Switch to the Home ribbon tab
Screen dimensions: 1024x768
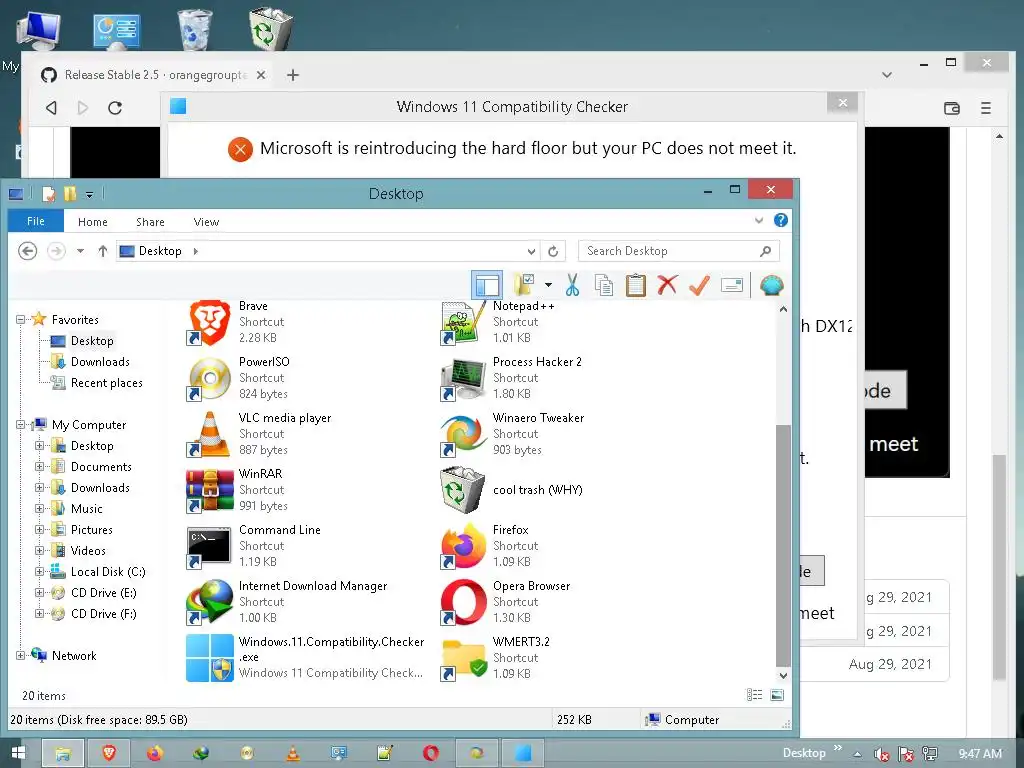point(93,222)
